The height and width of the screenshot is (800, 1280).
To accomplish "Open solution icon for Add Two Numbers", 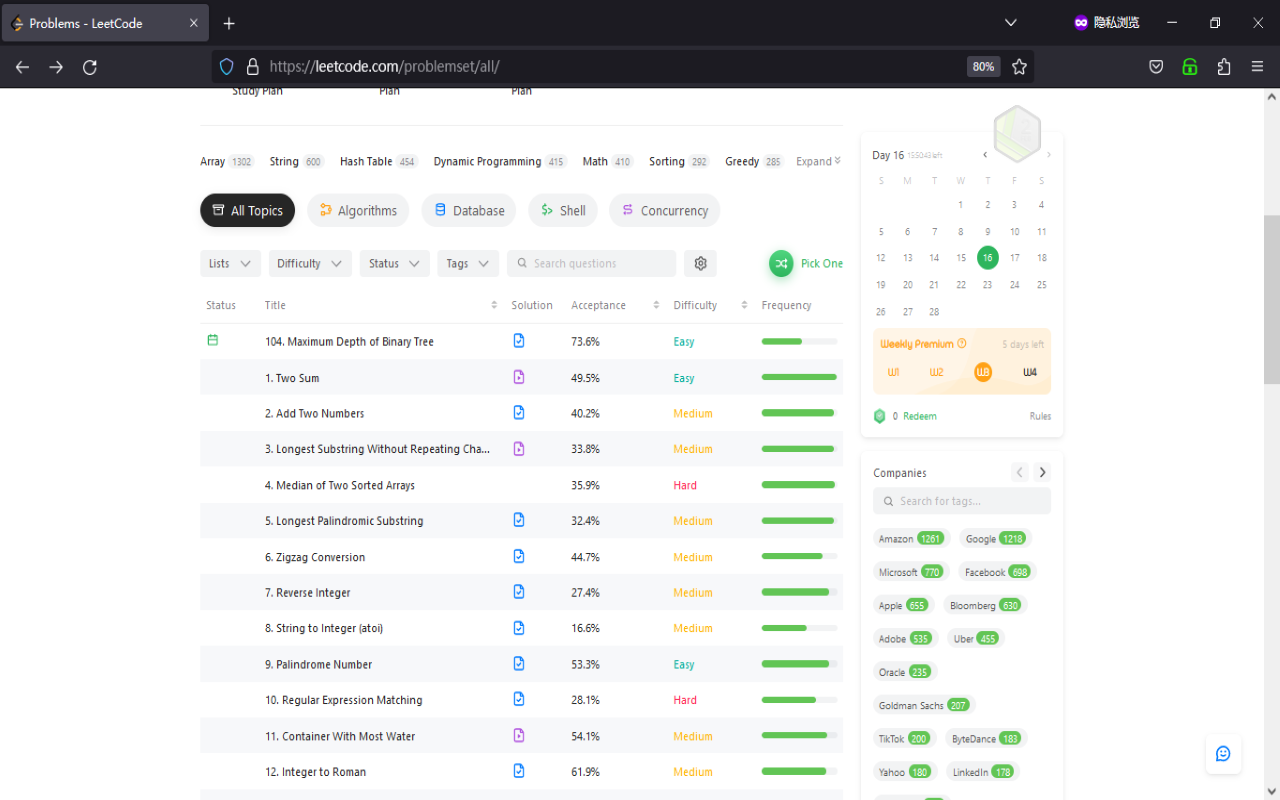I will click(518, 413).
